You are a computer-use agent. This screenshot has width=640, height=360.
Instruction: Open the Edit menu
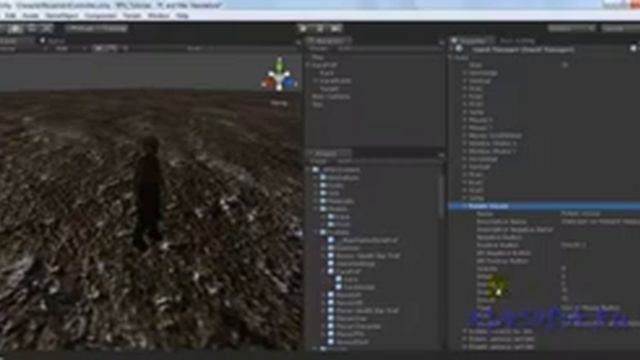10,16
